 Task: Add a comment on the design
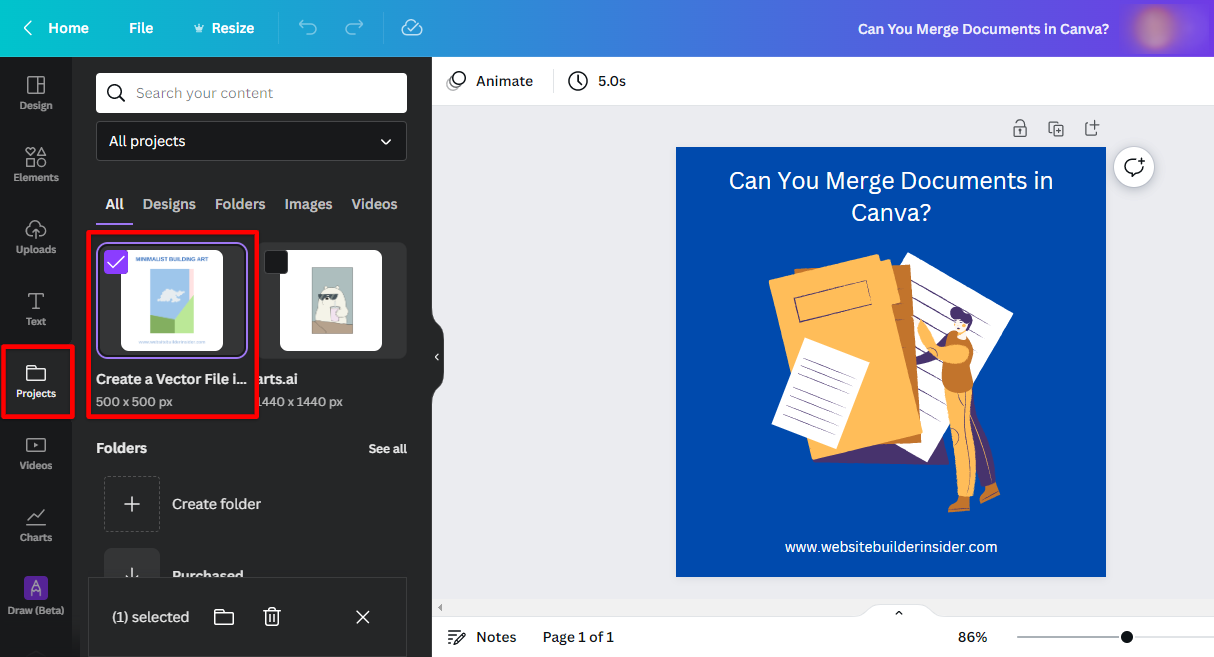click(1134, 167)
